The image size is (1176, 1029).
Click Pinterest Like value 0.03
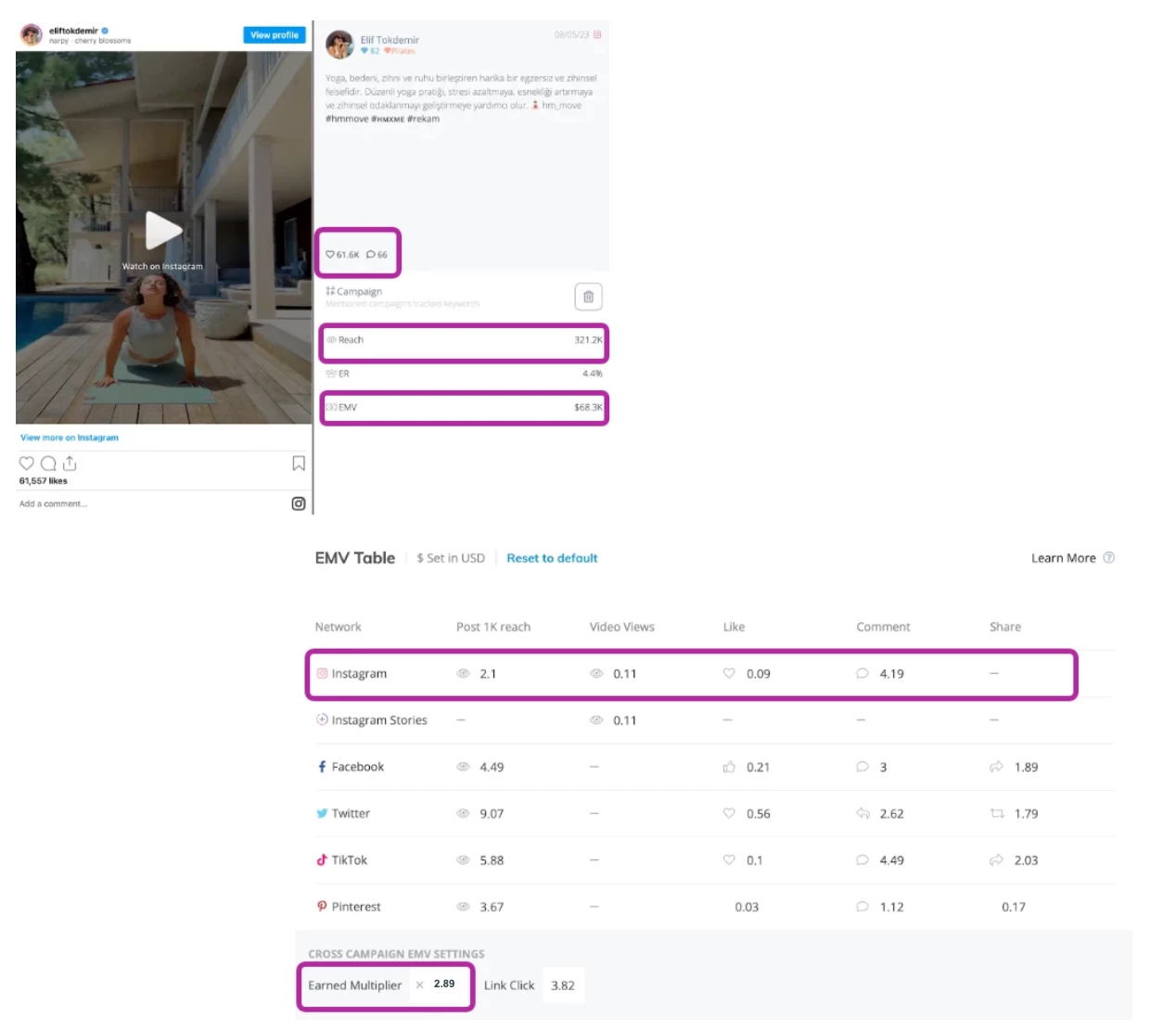pos(747,907)
